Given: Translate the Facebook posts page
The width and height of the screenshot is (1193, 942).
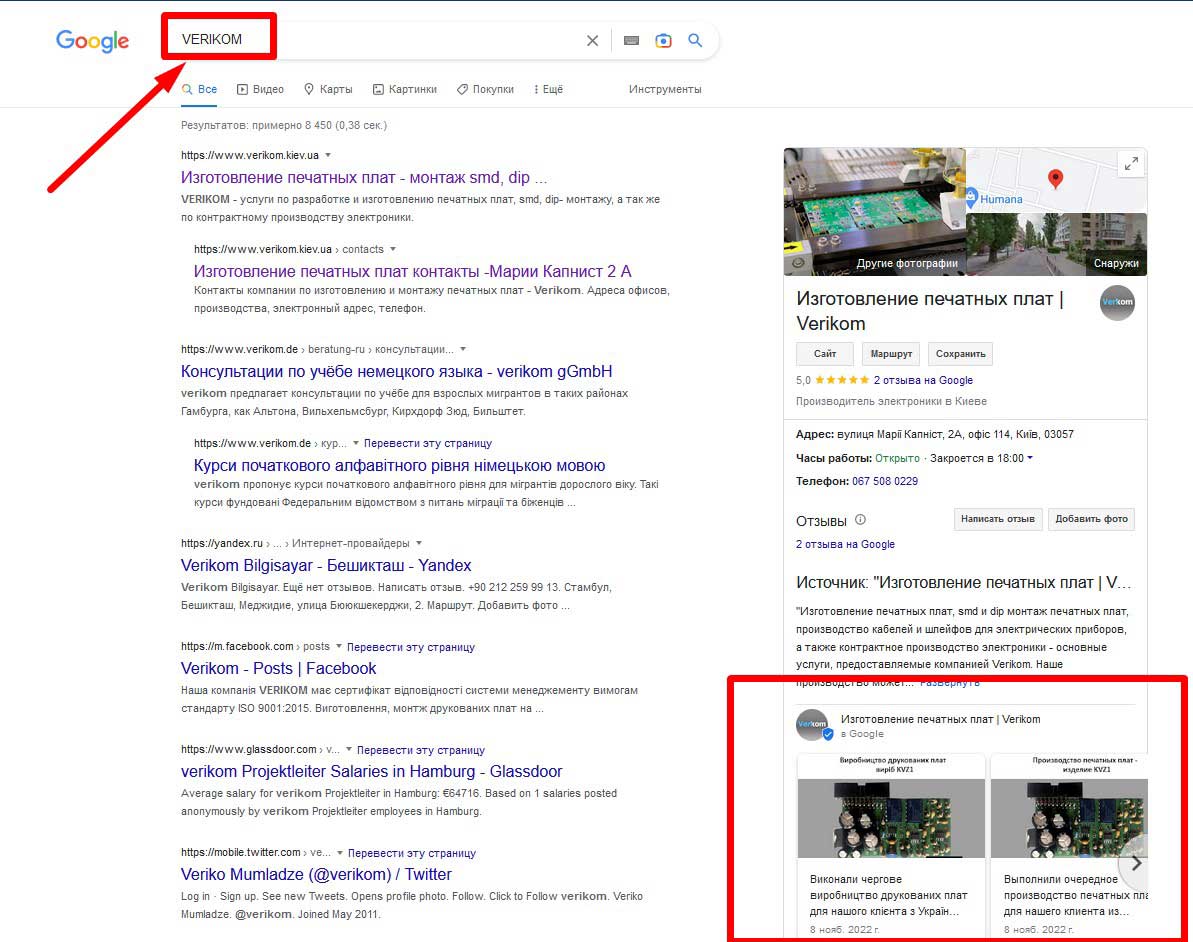Looking at the screenshot, I should (411, 647).
